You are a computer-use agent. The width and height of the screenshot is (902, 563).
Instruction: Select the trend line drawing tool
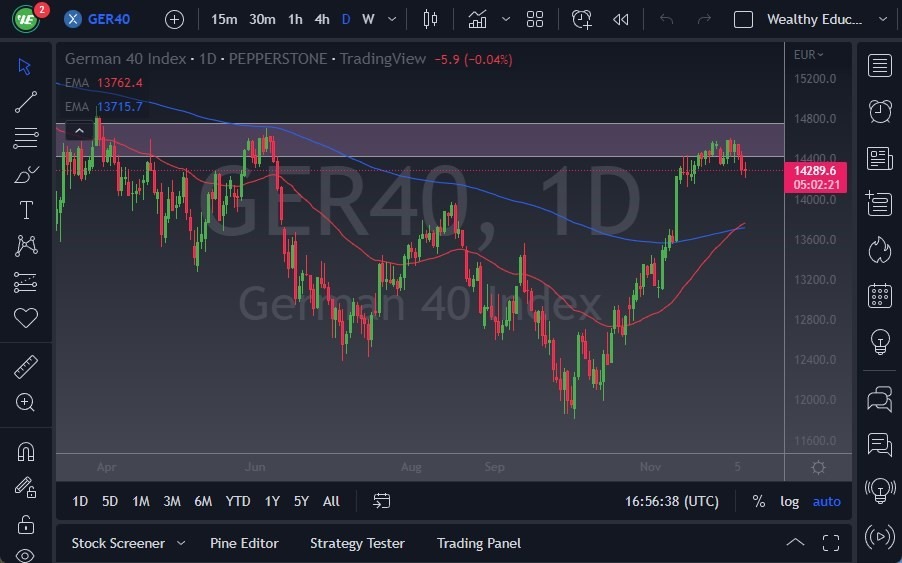point(25,102)
